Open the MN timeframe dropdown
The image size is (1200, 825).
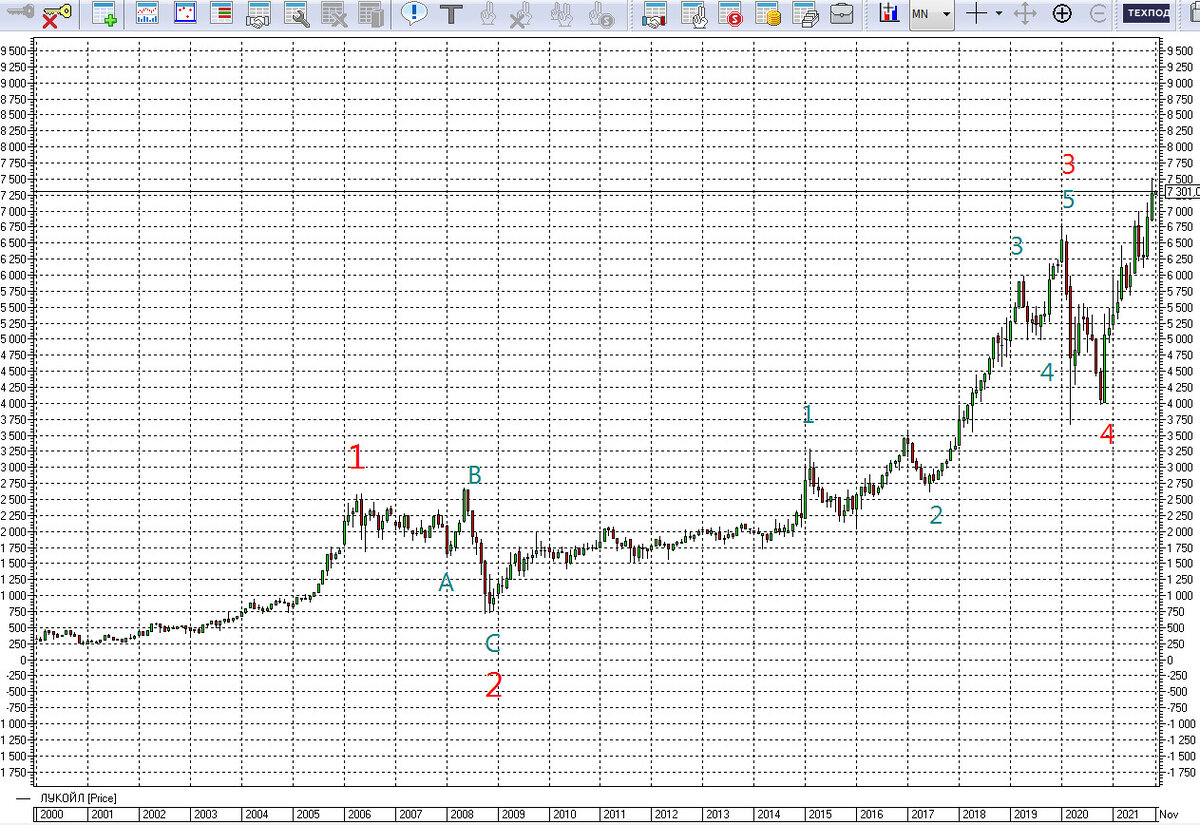coord(931,14)
